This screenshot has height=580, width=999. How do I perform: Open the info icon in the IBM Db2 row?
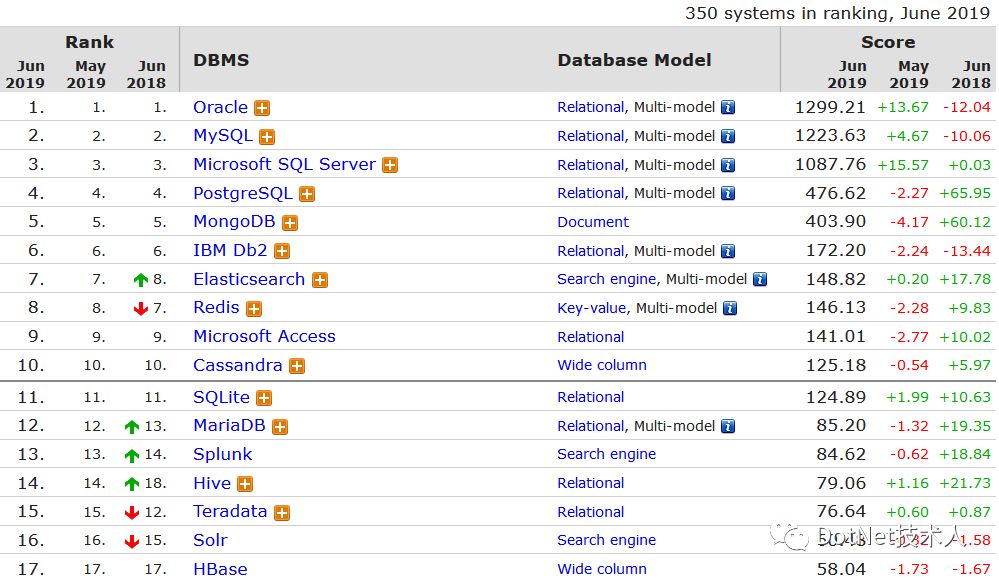[x=728, y=251]
